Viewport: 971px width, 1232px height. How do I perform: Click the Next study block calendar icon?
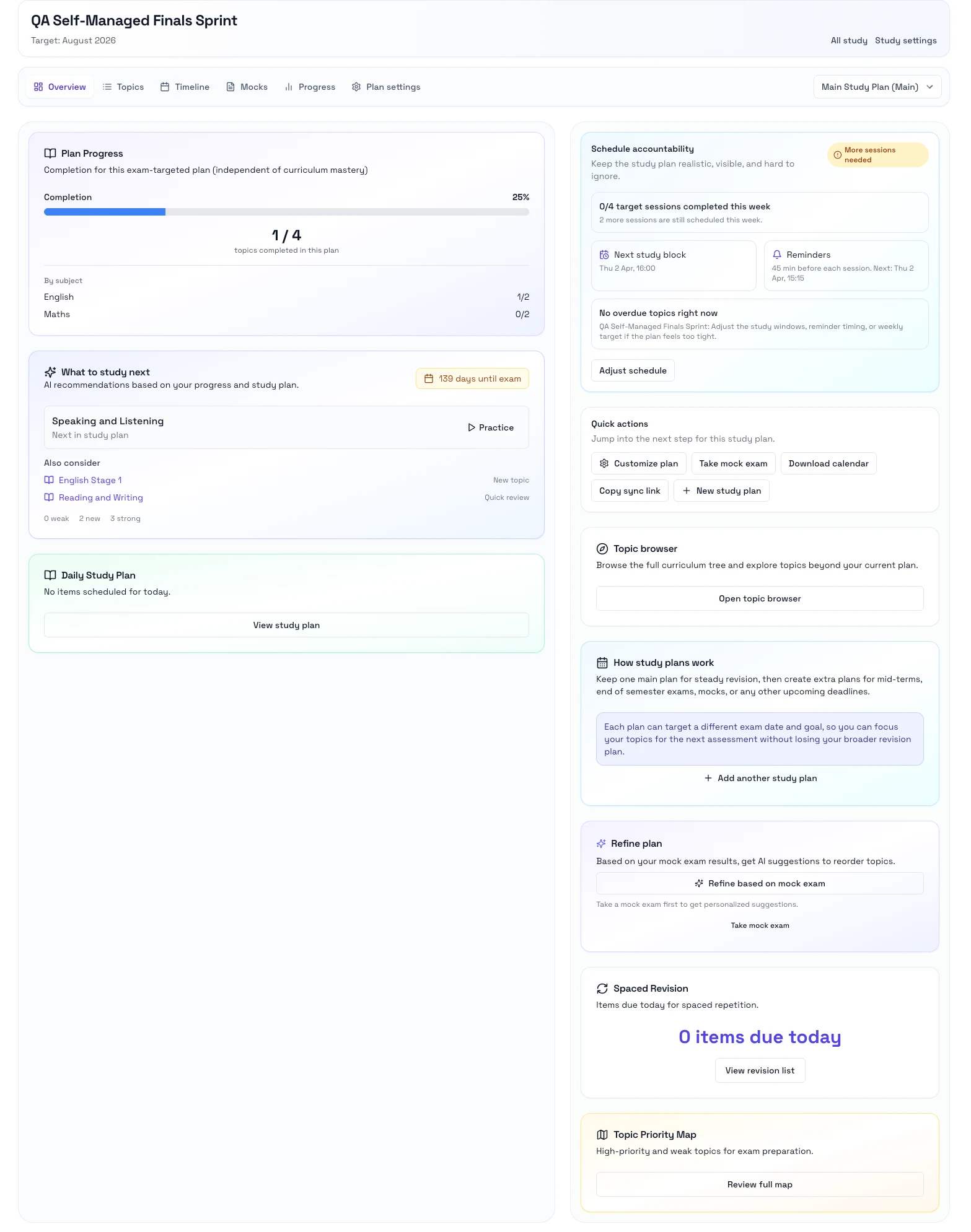(x=604, y=255)
